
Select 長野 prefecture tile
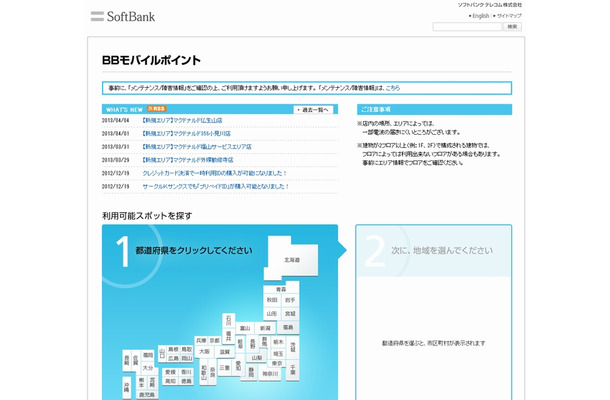[x=252, y=344]
